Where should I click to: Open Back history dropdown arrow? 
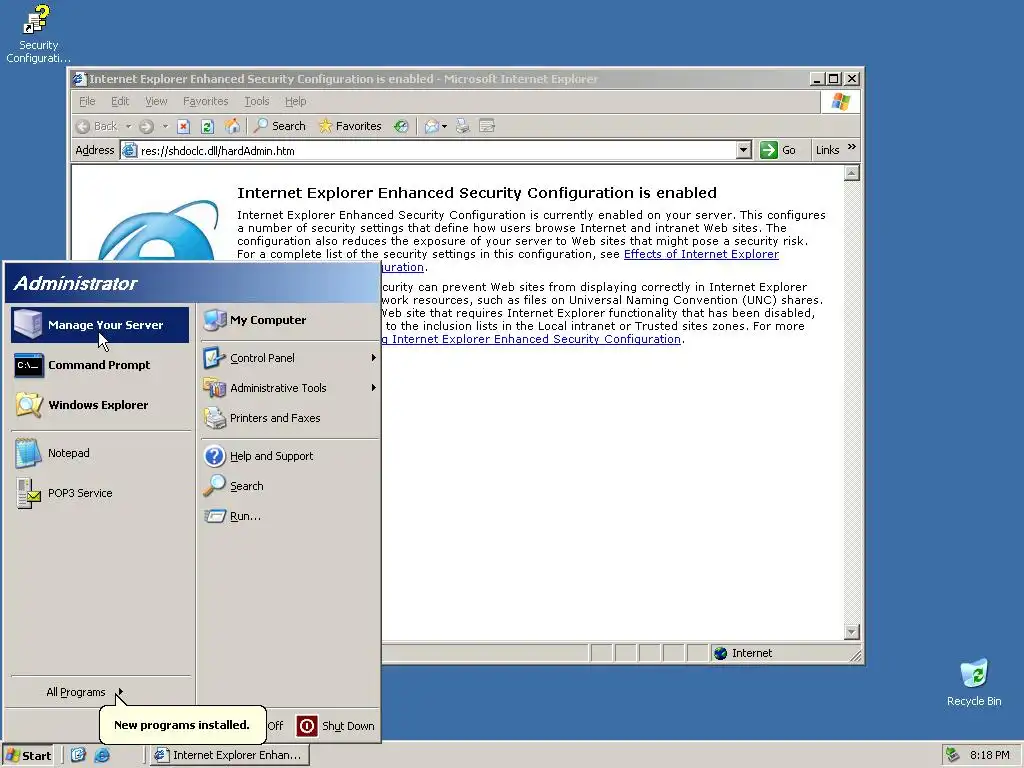[129, 126]
